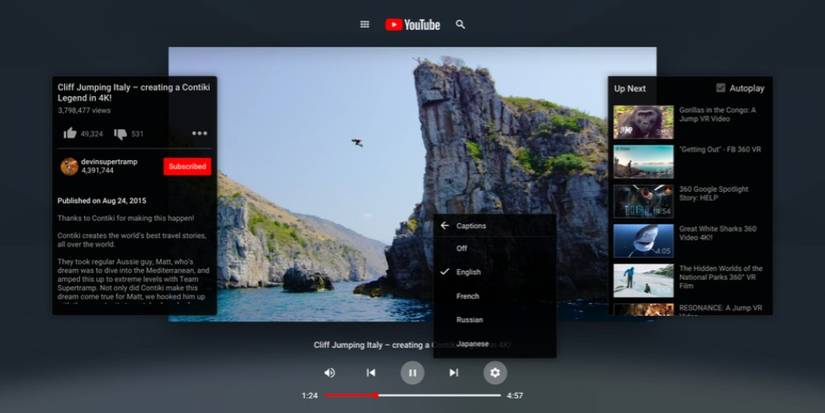Open "Getting Out" - FB 360 VR thumbnail
This screenshot has width=825, height=413.
click(x=643, y=162)
